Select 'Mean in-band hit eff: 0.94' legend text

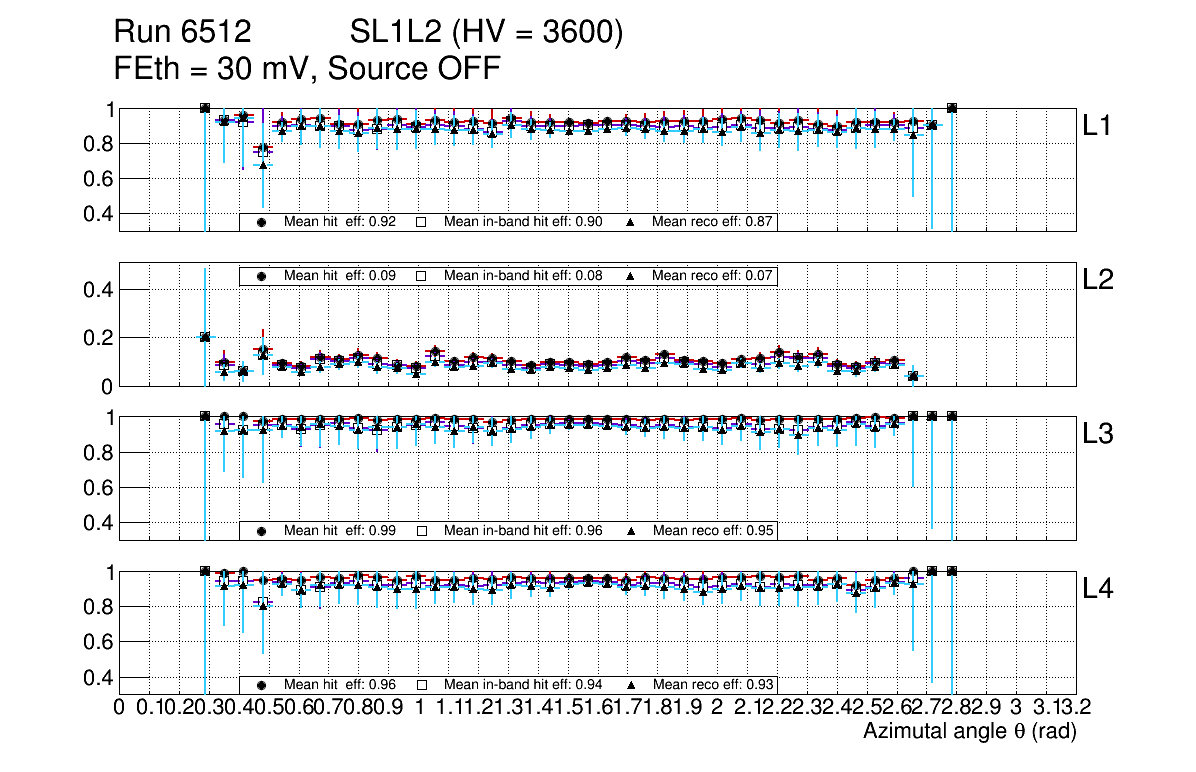[x=523, y=685]
